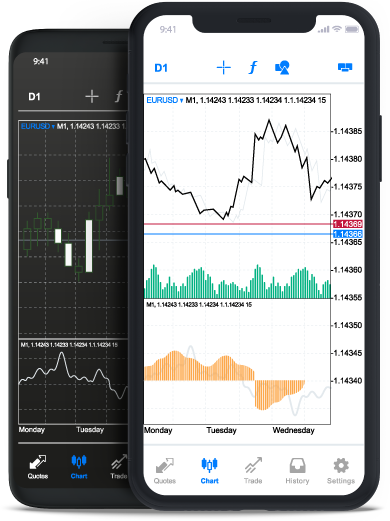Open trade panel monitor icon at top right
This screenshot has width=390, height=521.
click(x=345, y=67)
